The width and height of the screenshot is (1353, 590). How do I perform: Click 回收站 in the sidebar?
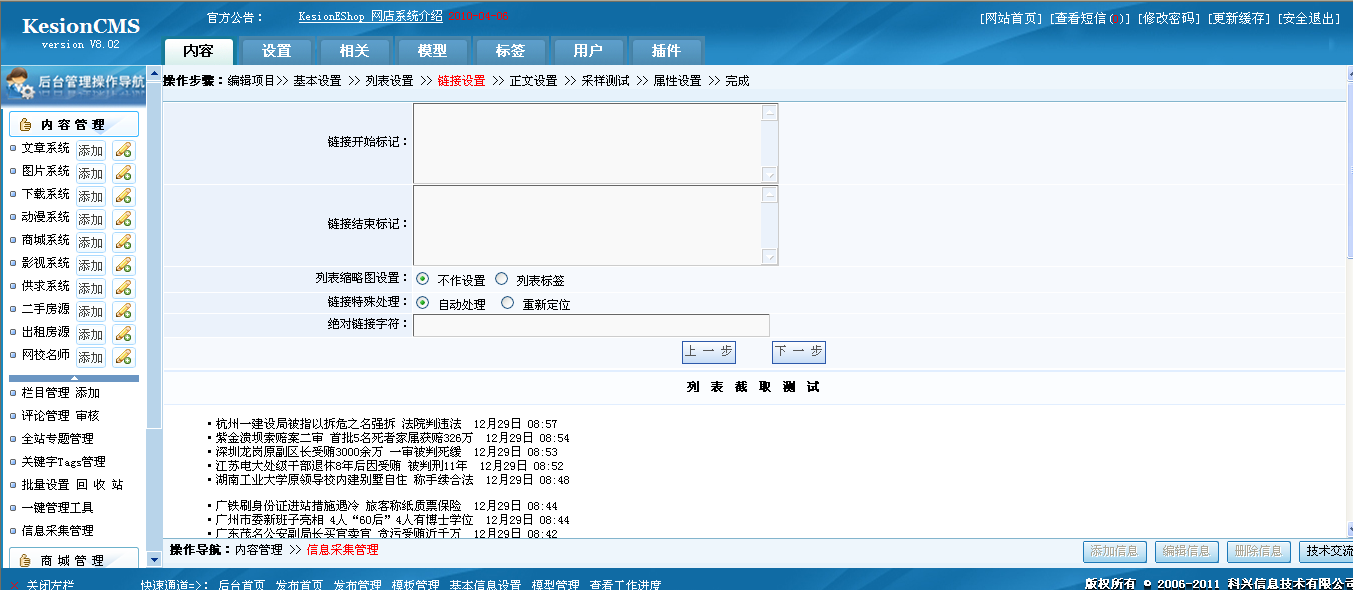(100, 485)
